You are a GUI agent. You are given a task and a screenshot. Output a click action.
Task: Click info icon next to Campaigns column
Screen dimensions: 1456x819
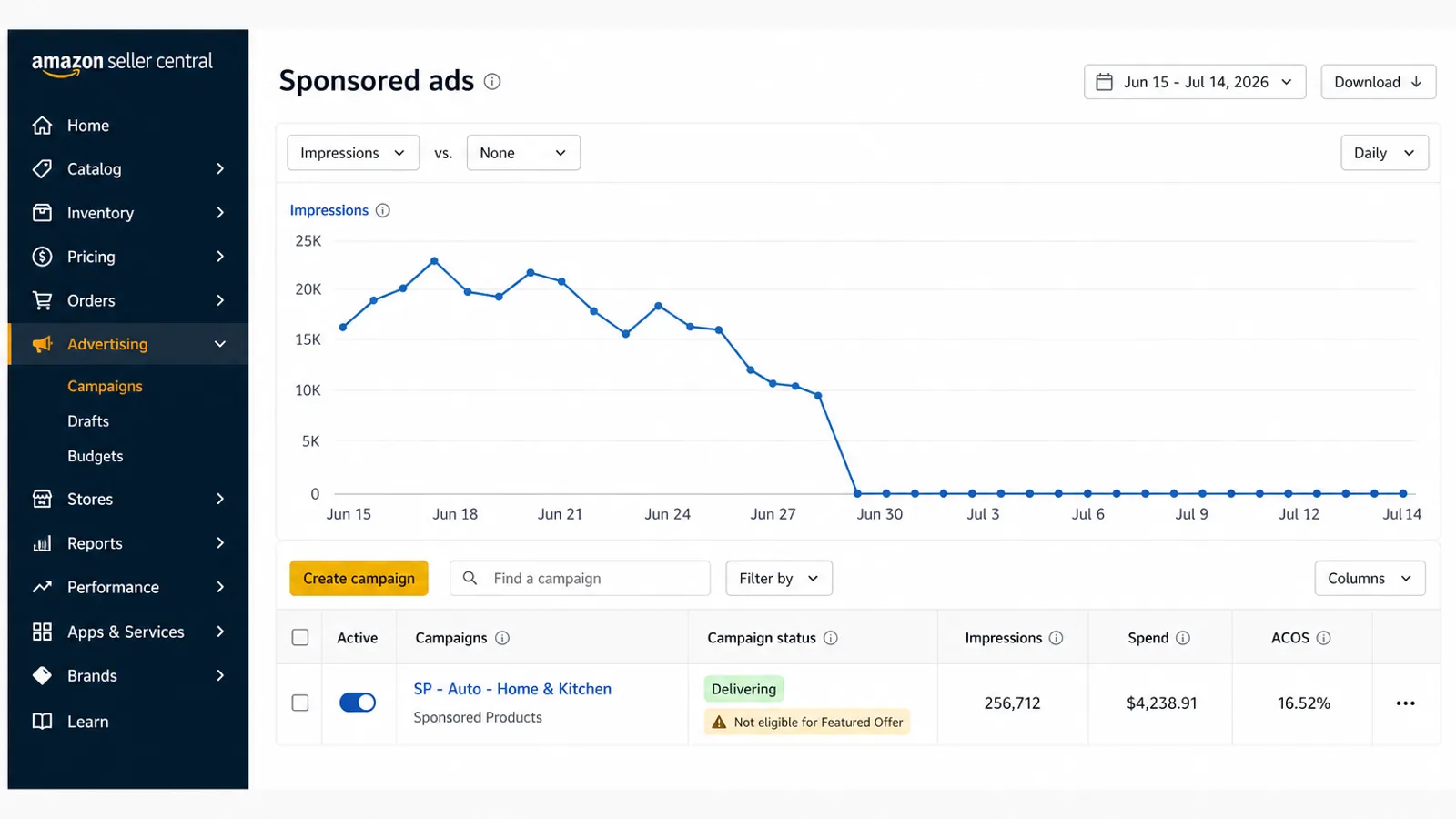coord(502,638)
